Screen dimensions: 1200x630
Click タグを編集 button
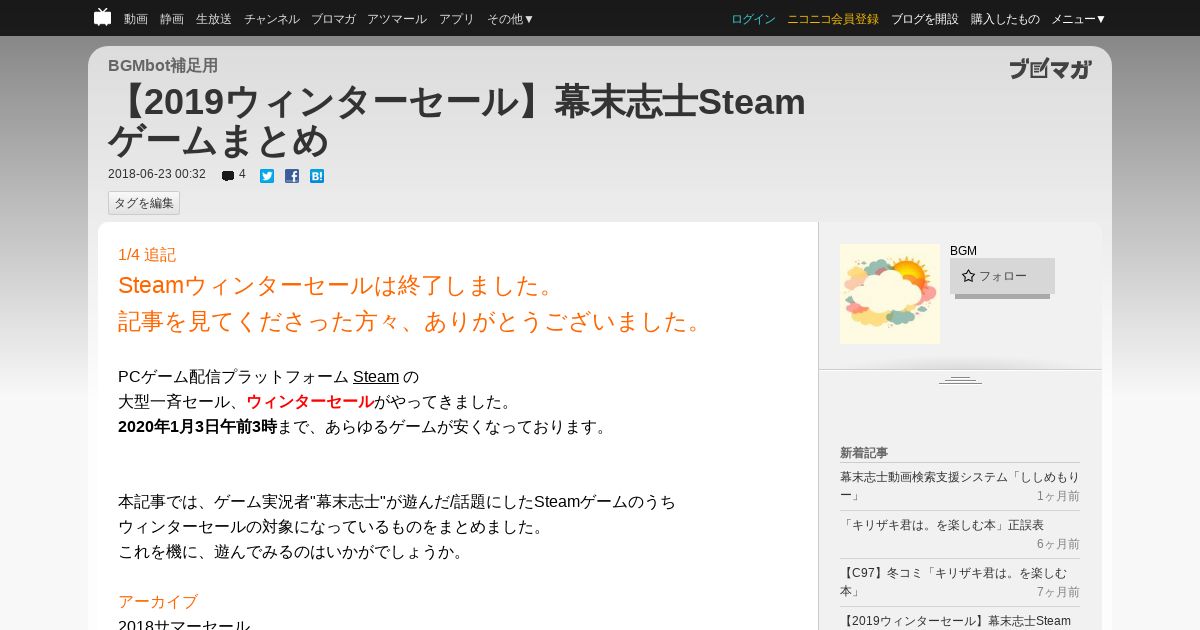click(x=144, y=203)
